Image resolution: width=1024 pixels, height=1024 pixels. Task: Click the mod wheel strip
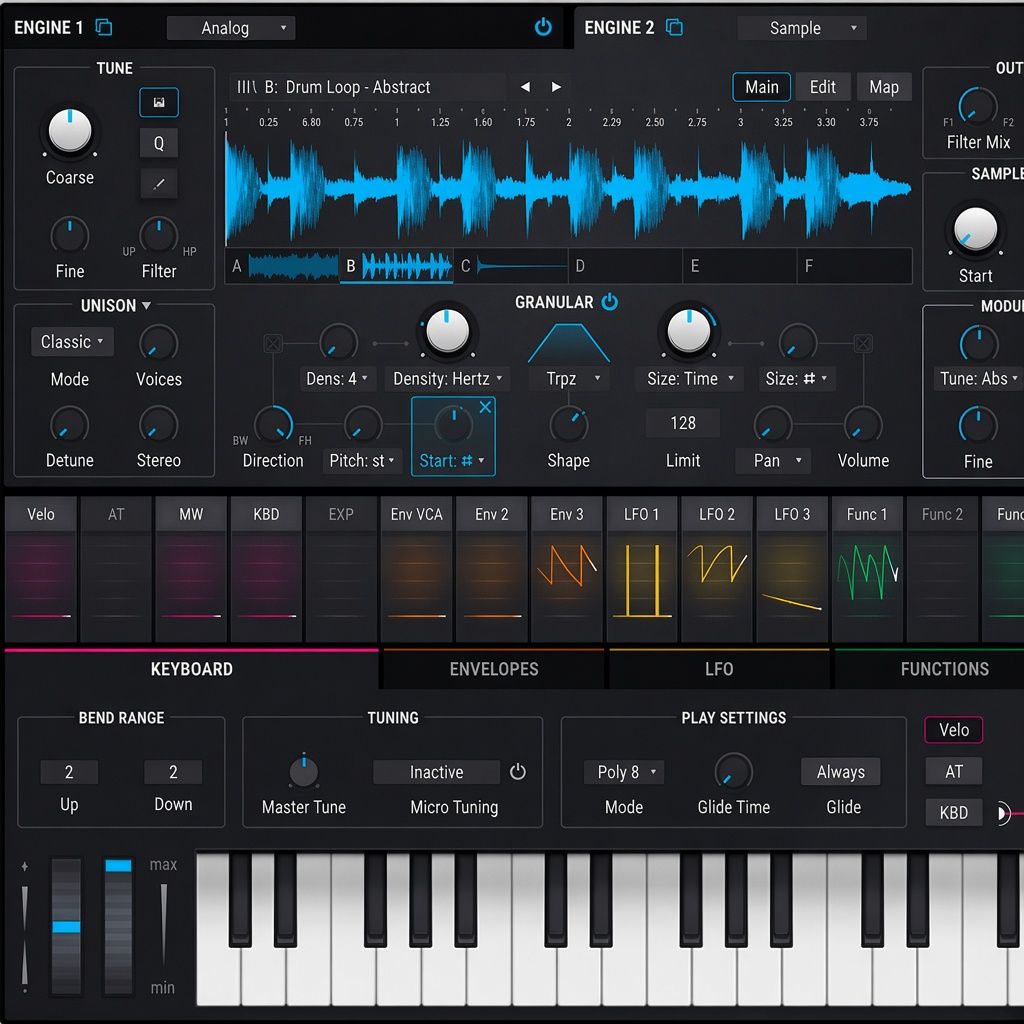[118, 926]
